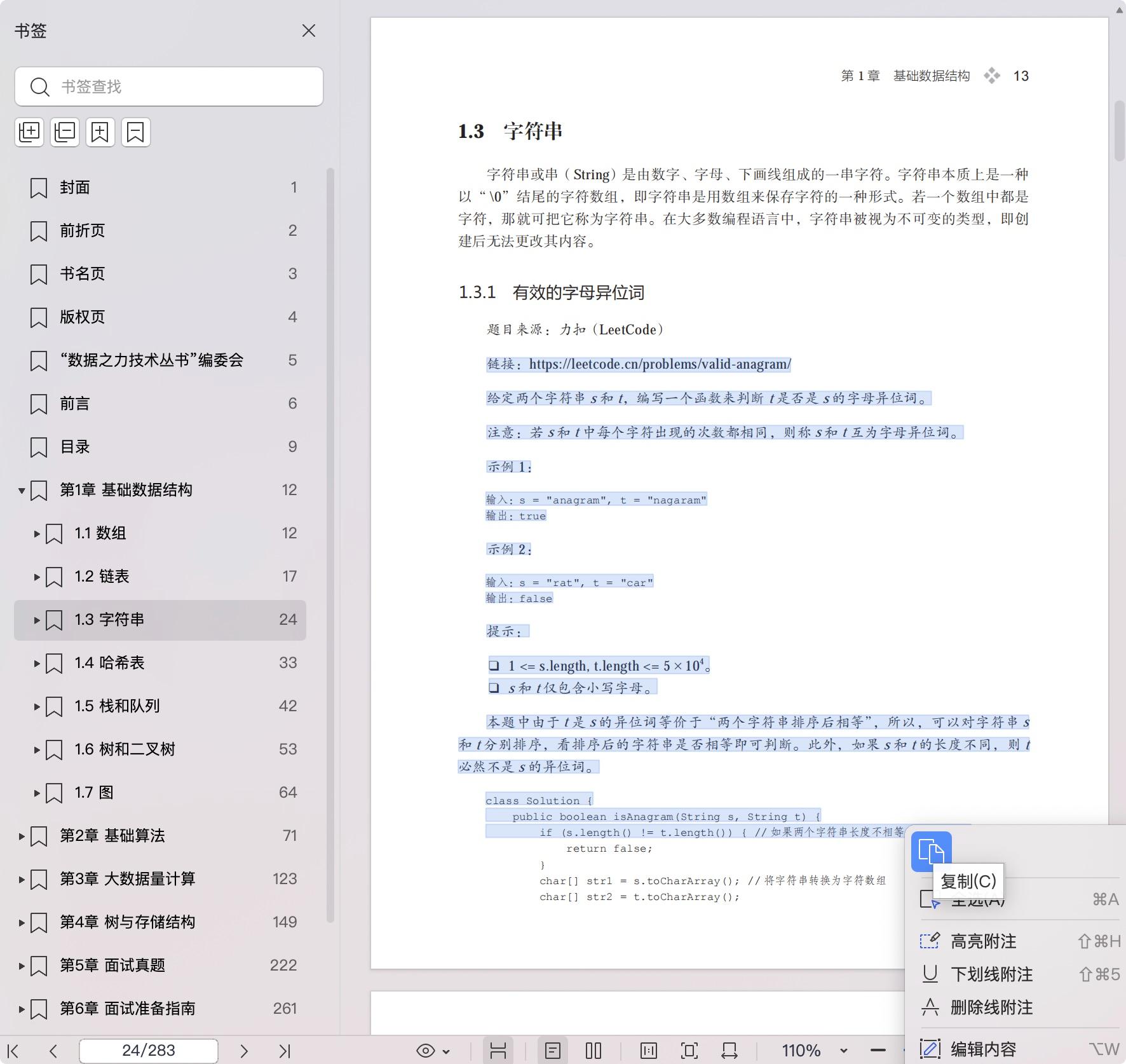Collapse all bookmarks with the collapse-all icon
Viewport: 1126px width, 1064px height.
click(x=65, y=132)
